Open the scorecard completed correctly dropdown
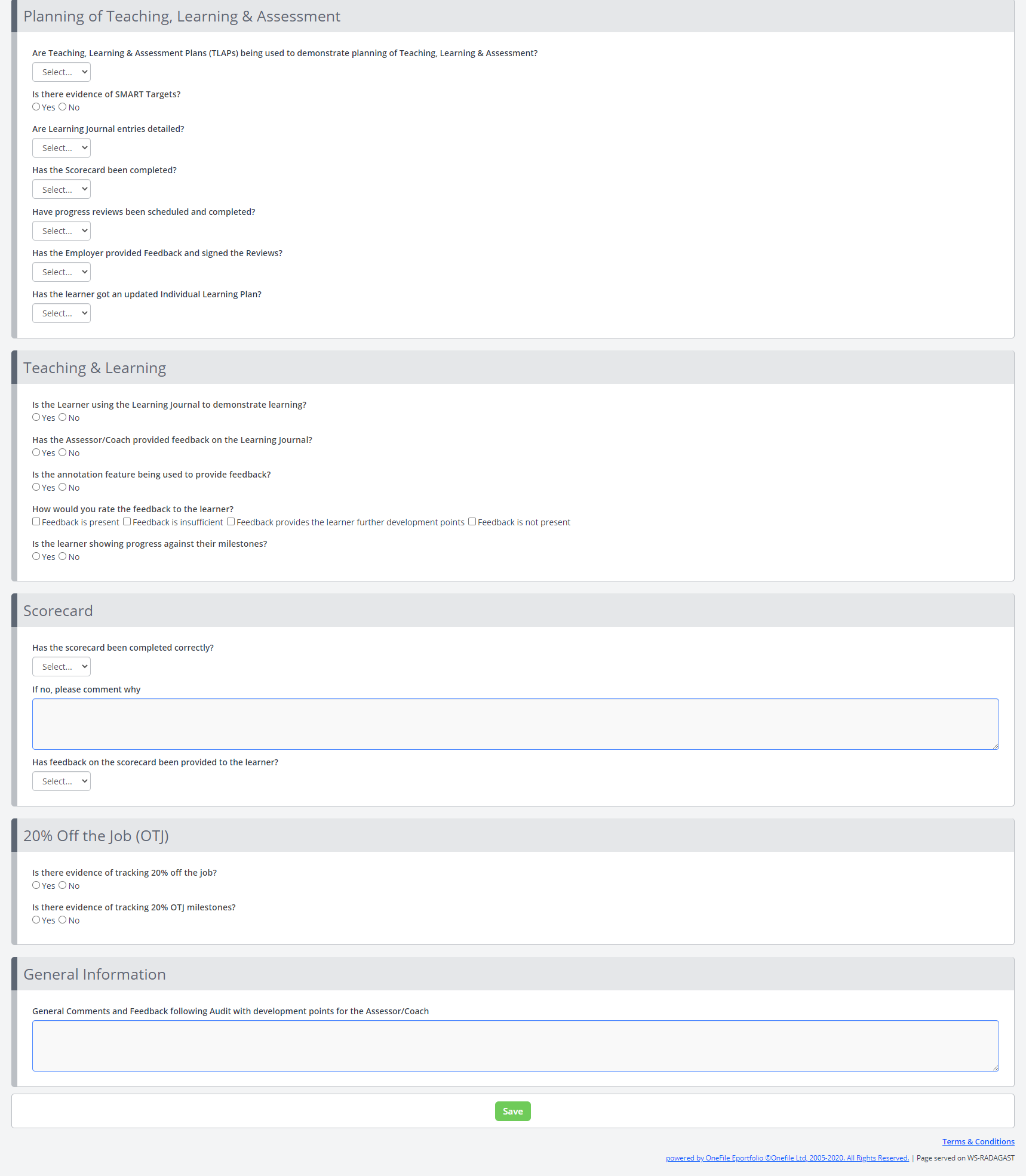 point(62,667)
